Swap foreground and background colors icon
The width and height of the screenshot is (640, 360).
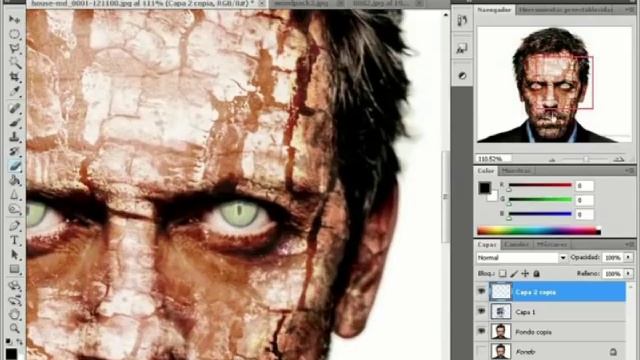pyautogui.click(x=19, y=341)
